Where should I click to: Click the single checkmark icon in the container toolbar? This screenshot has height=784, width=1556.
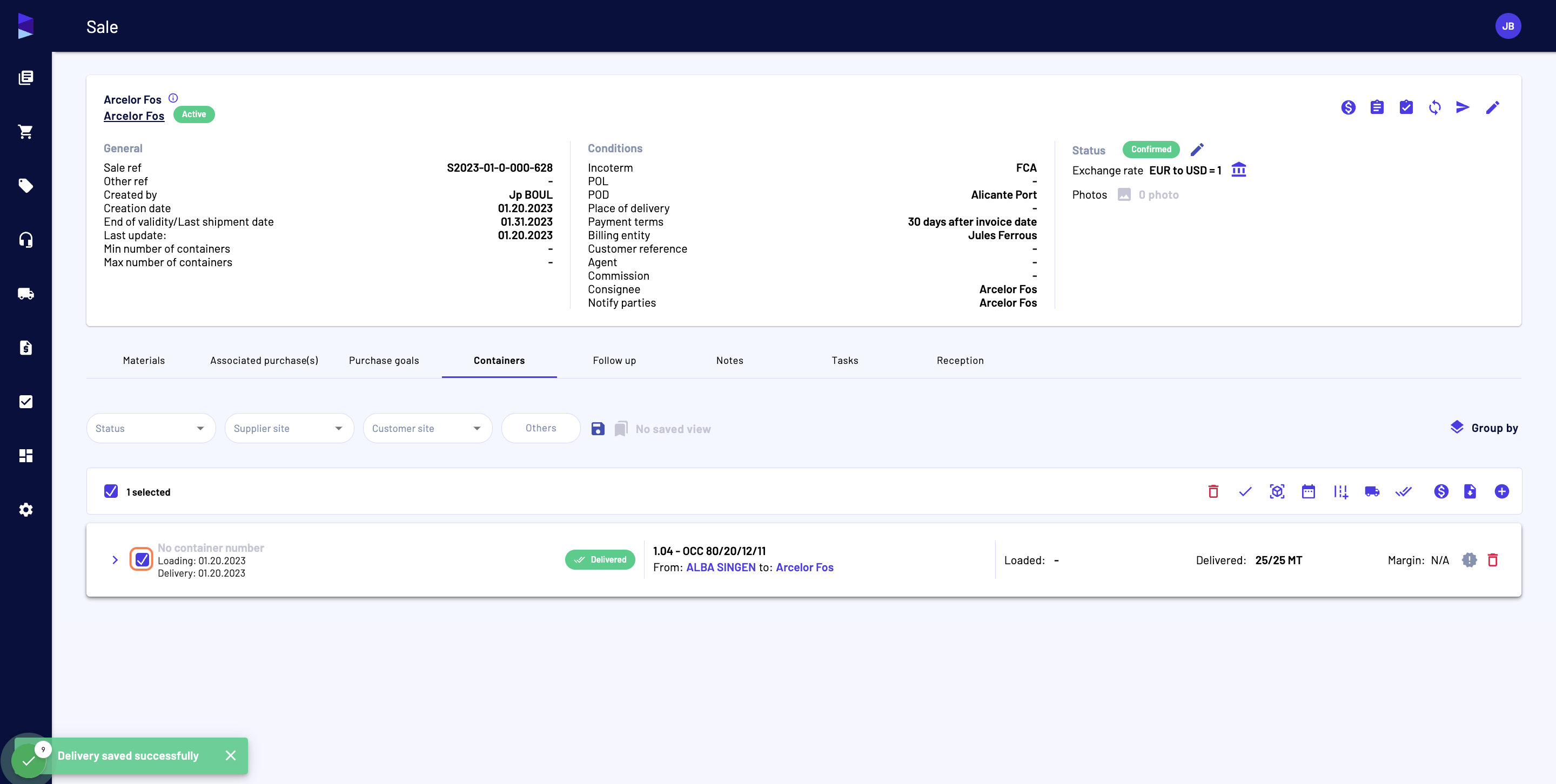(1245, 491)
